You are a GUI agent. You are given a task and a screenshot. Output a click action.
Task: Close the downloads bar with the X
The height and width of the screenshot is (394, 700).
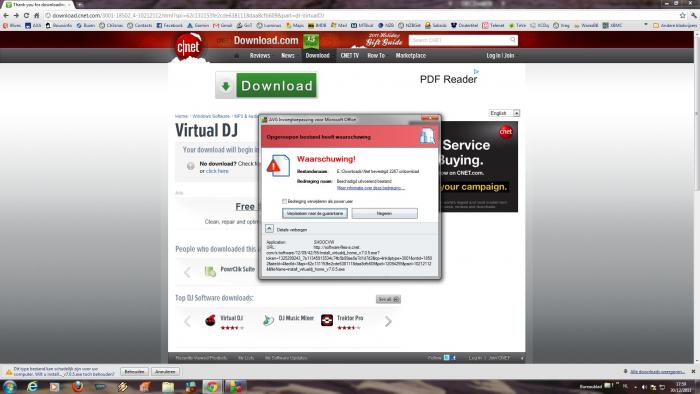[x=693, y=371]
